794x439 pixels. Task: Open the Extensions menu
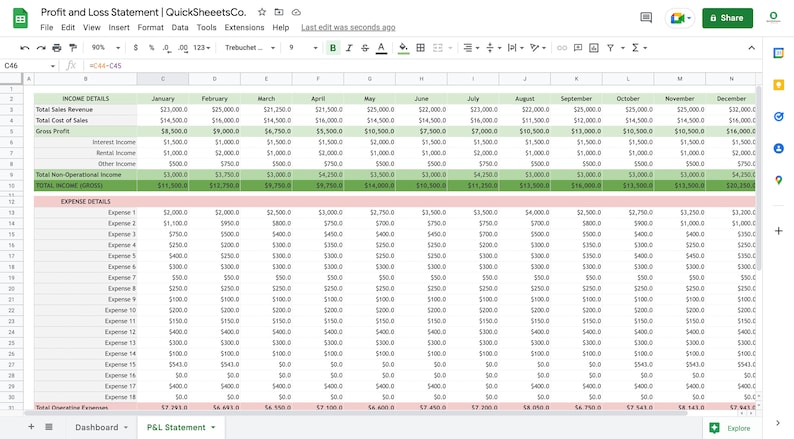[x=244, y=27]
